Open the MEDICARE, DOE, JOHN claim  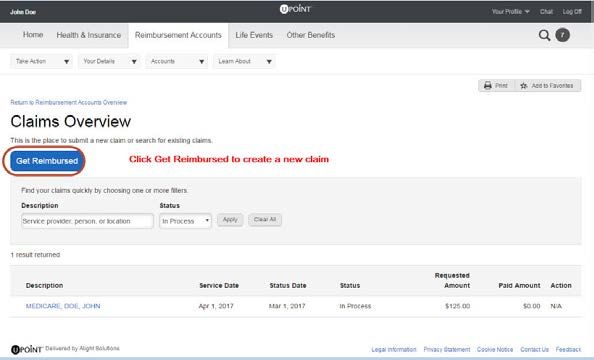click(63, 306)
